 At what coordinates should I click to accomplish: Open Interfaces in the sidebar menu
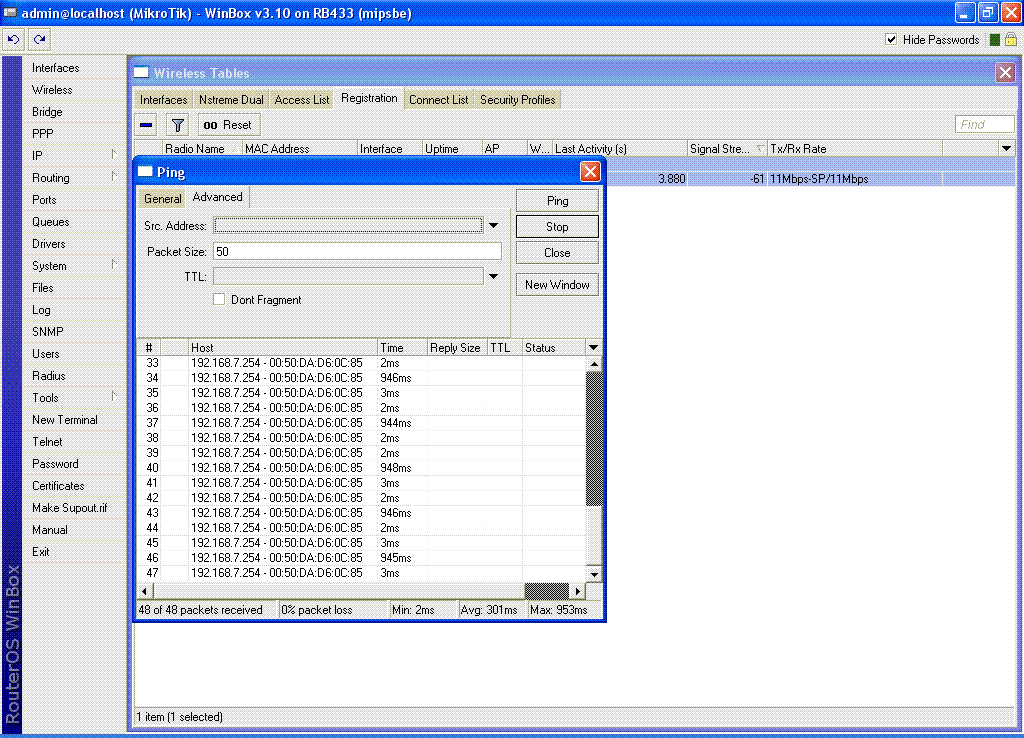56,67
